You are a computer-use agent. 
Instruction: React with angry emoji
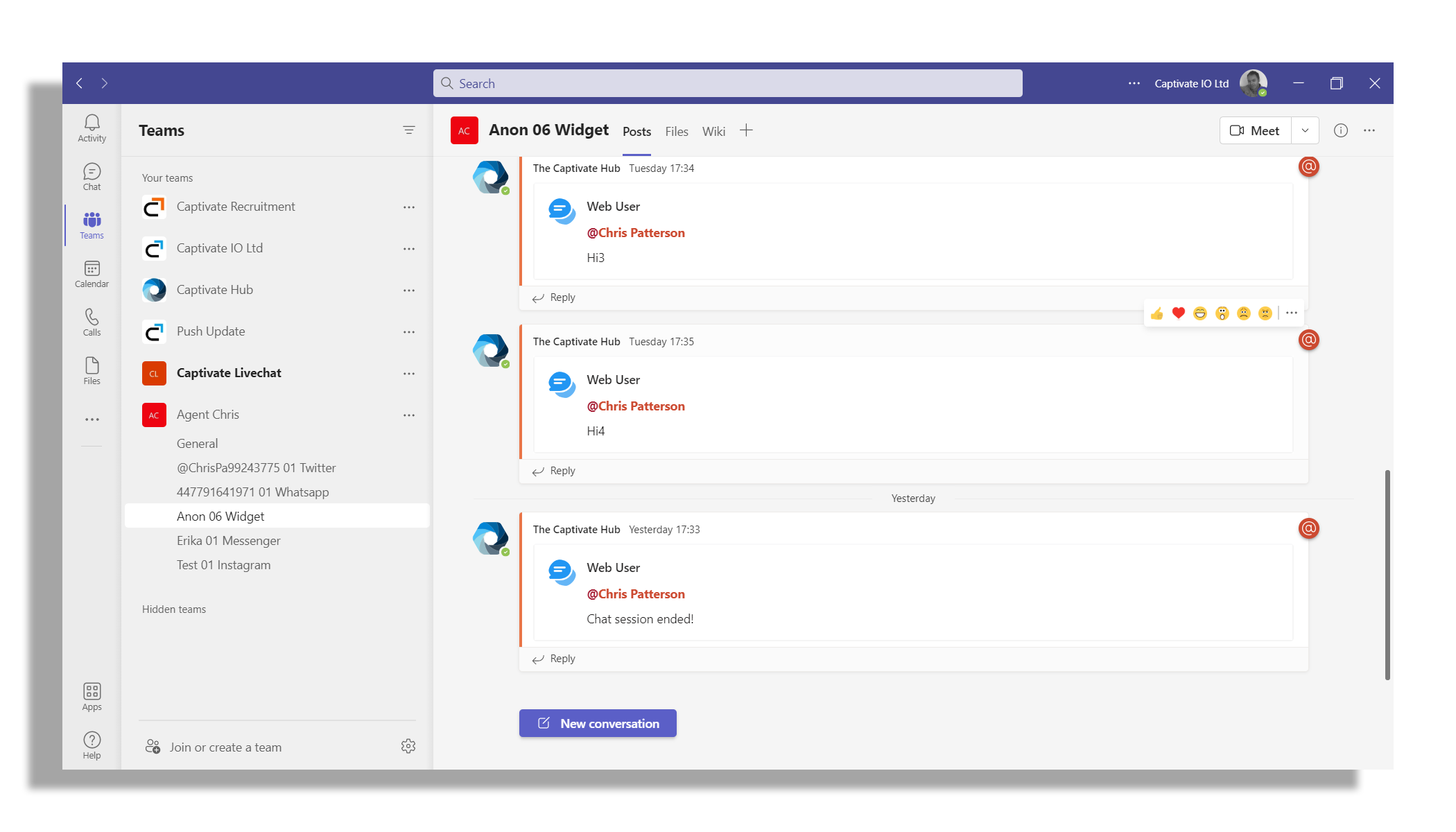(1265, 313)
